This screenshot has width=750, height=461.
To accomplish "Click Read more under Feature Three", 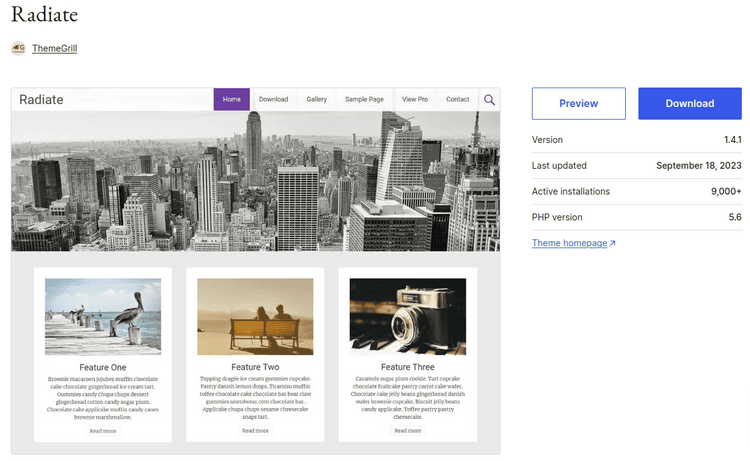I will point(407,431).
